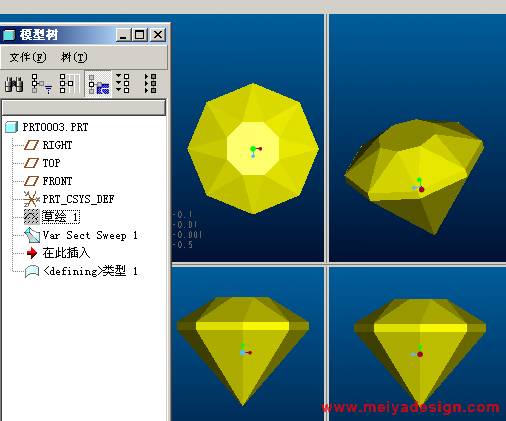Toggle the highlighted show-features toolbar icon
Viewport: 506px width, 421px height.
point(99,84)
